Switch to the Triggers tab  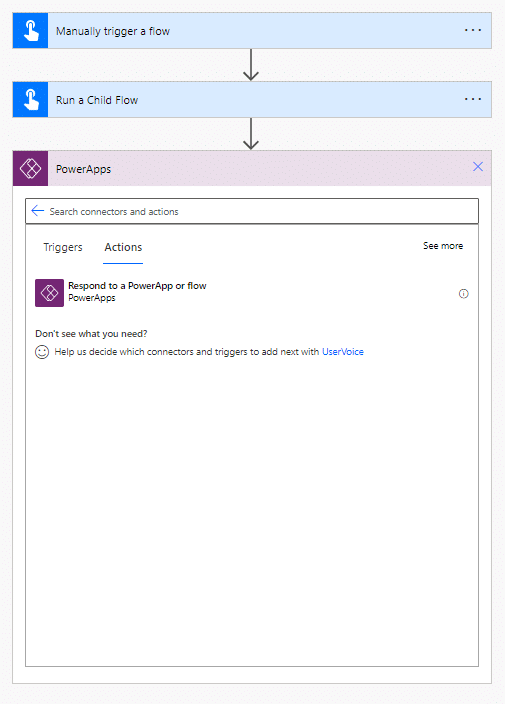(x=63, y=247)
